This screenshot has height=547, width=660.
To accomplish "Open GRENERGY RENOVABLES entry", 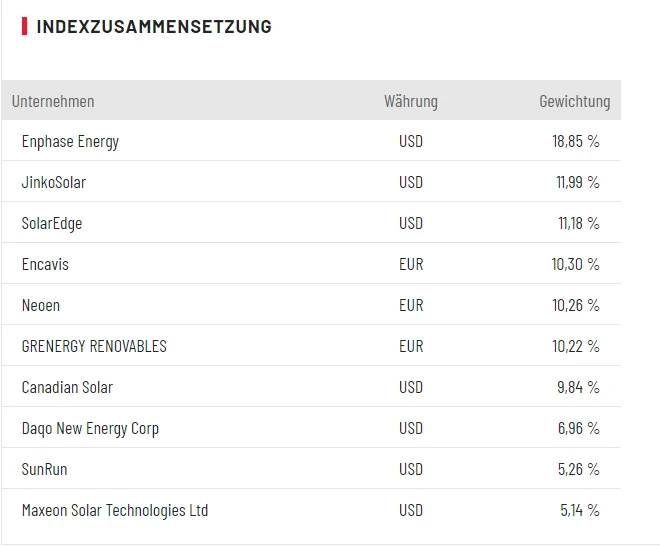I will [x=94, y=346].
